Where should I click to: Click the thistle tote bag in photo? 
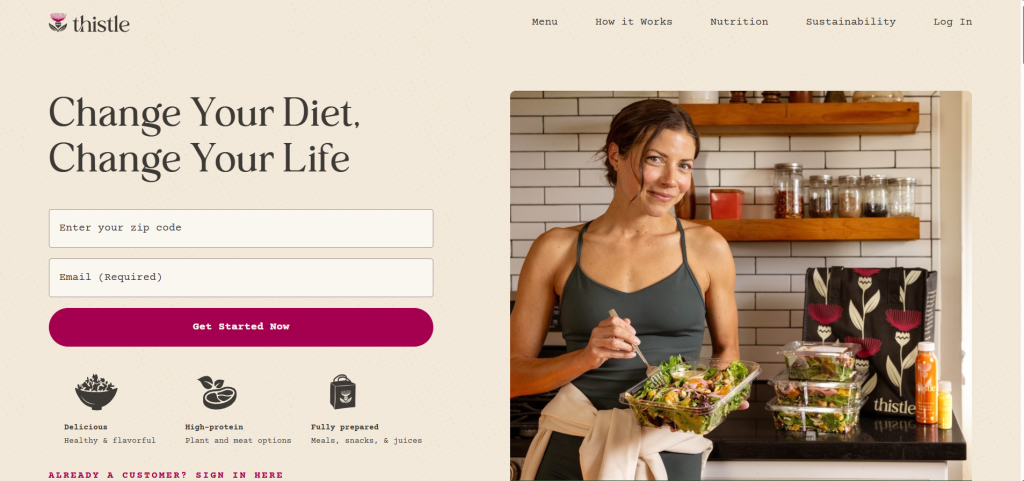[x=869, y=339]
